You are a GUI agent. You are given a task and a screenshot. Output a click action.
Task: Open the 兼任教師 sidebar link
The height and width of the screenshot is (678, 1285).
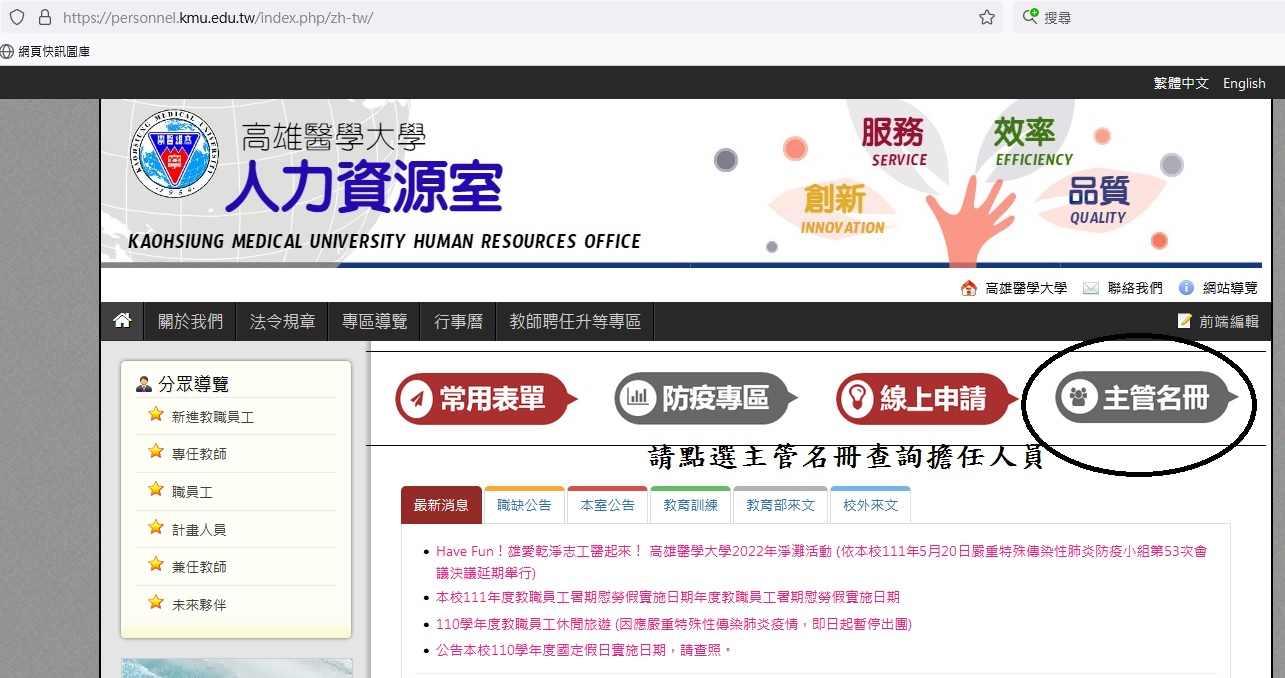tap(199, 567)
